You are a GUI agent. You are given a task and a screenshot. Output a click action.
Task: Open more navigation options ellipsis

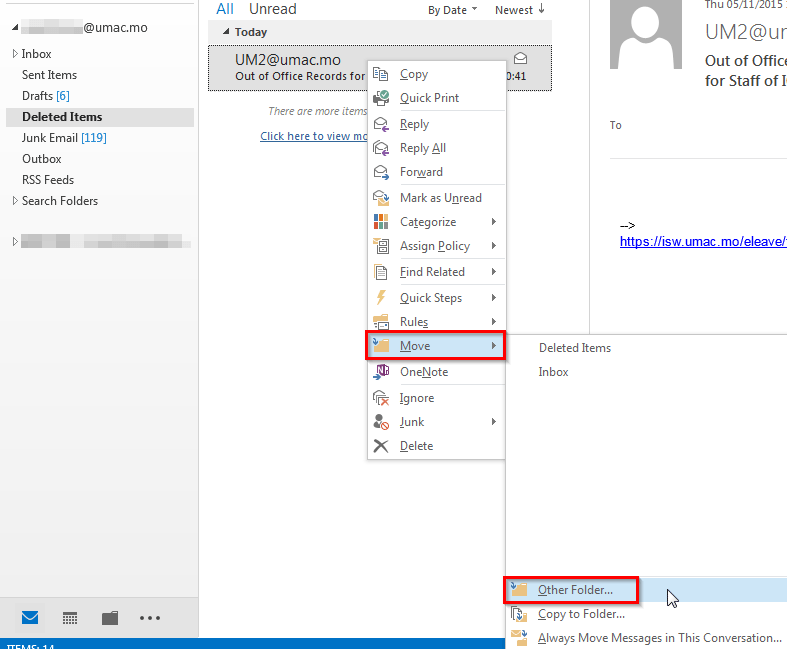point(150,618)
